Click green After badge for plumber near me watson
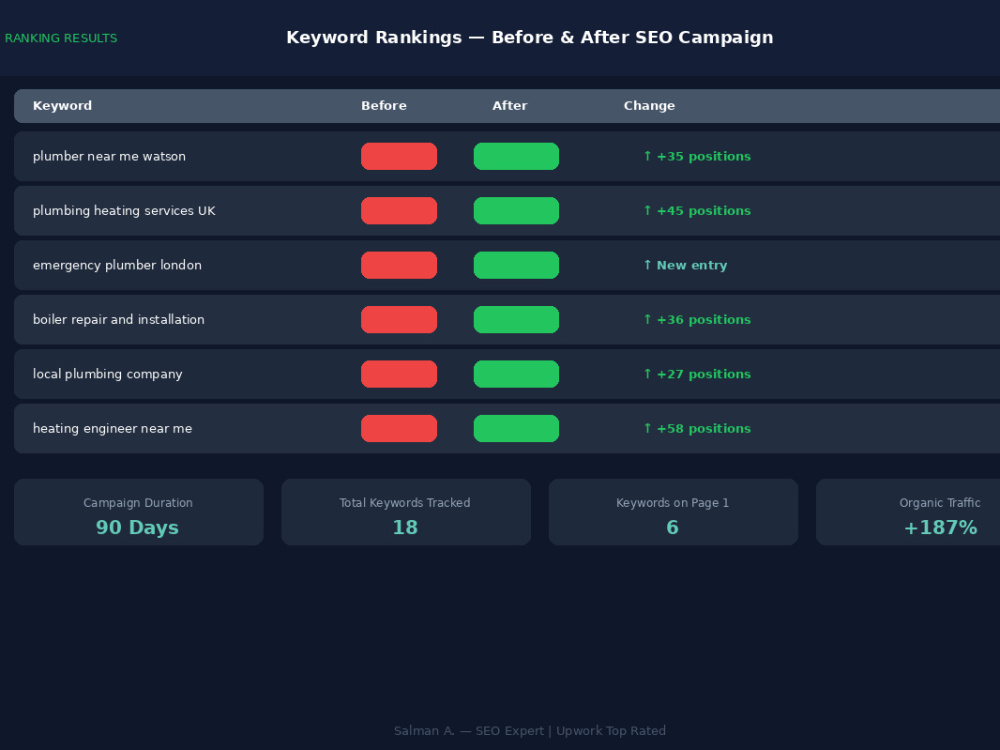 (517, 156)
